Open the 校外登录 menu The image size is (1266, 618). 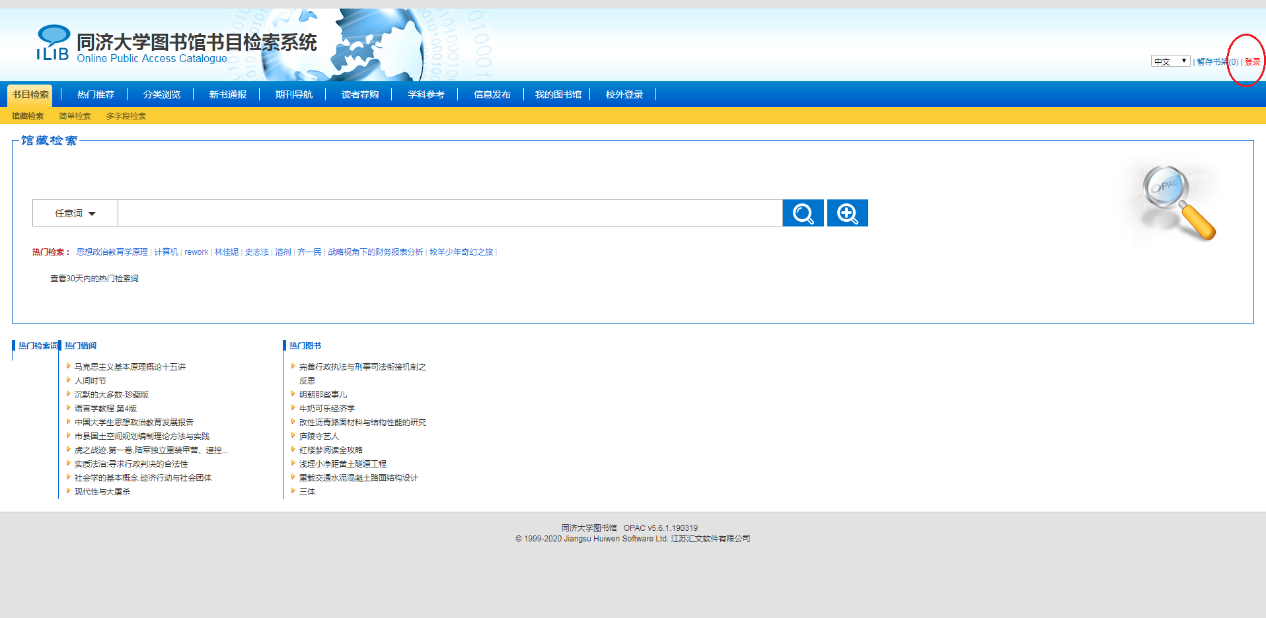click(x=624, y=94)
